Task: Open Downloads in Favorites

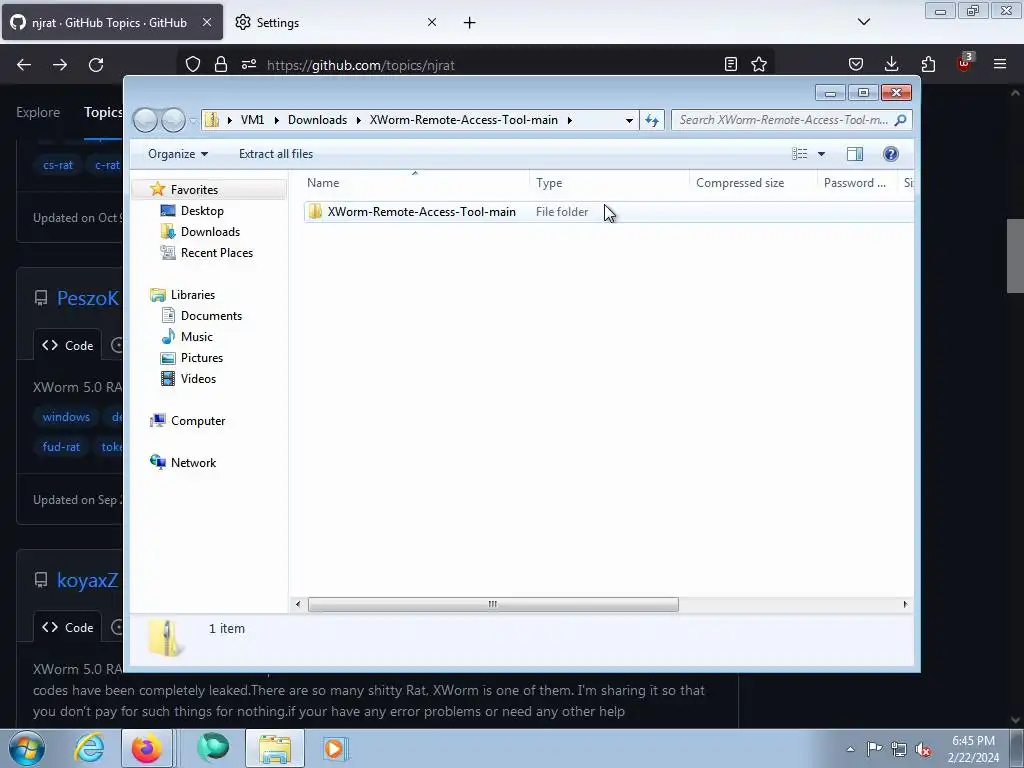Action: pyautogui.click(x=210, y=232)
